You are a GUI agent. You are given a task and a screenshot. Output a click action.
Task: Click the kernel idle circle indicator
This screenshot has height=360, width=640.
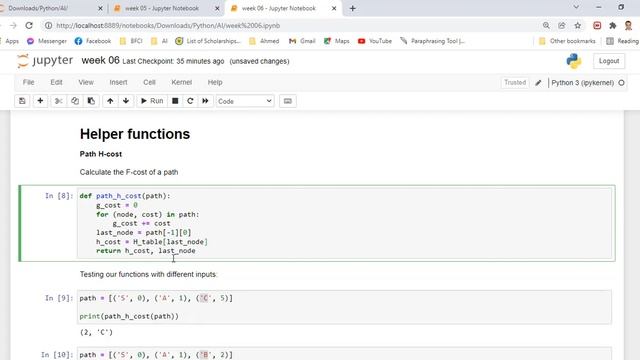621,83
